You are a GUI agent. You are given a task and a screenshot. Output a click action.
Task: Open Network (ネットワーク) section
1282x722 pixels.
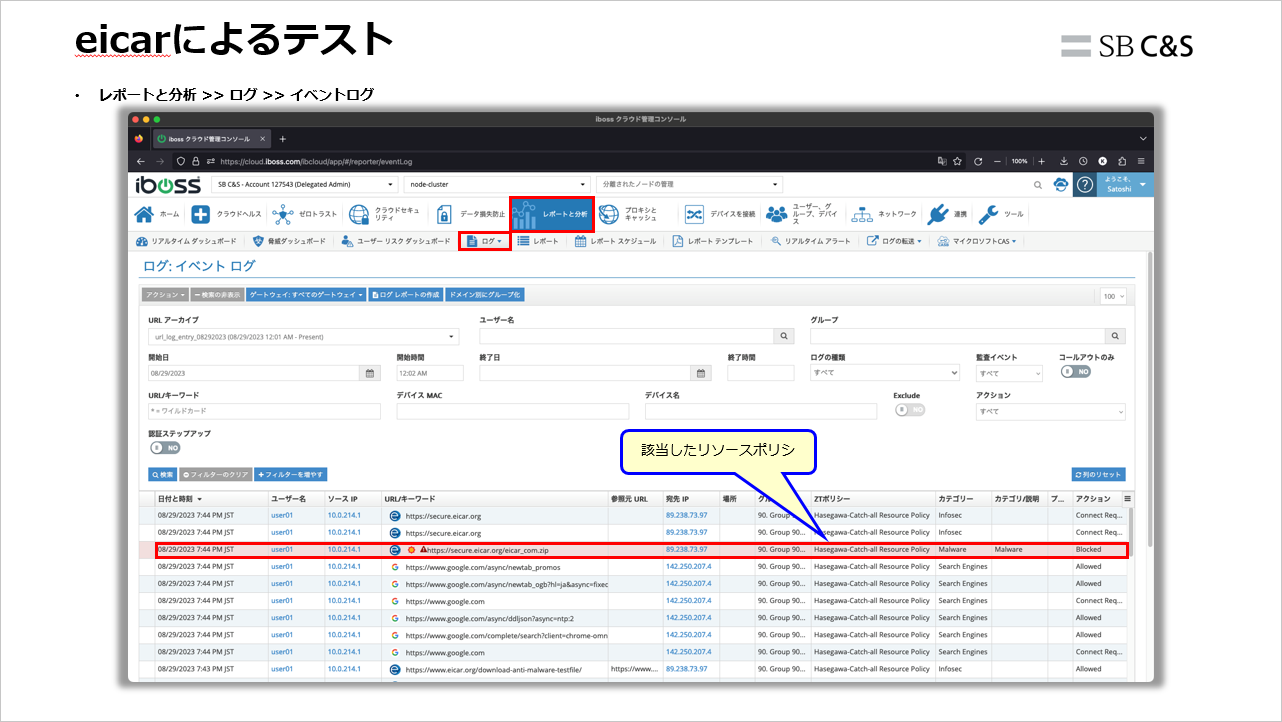pyautogui.click(x=884, y=214)
